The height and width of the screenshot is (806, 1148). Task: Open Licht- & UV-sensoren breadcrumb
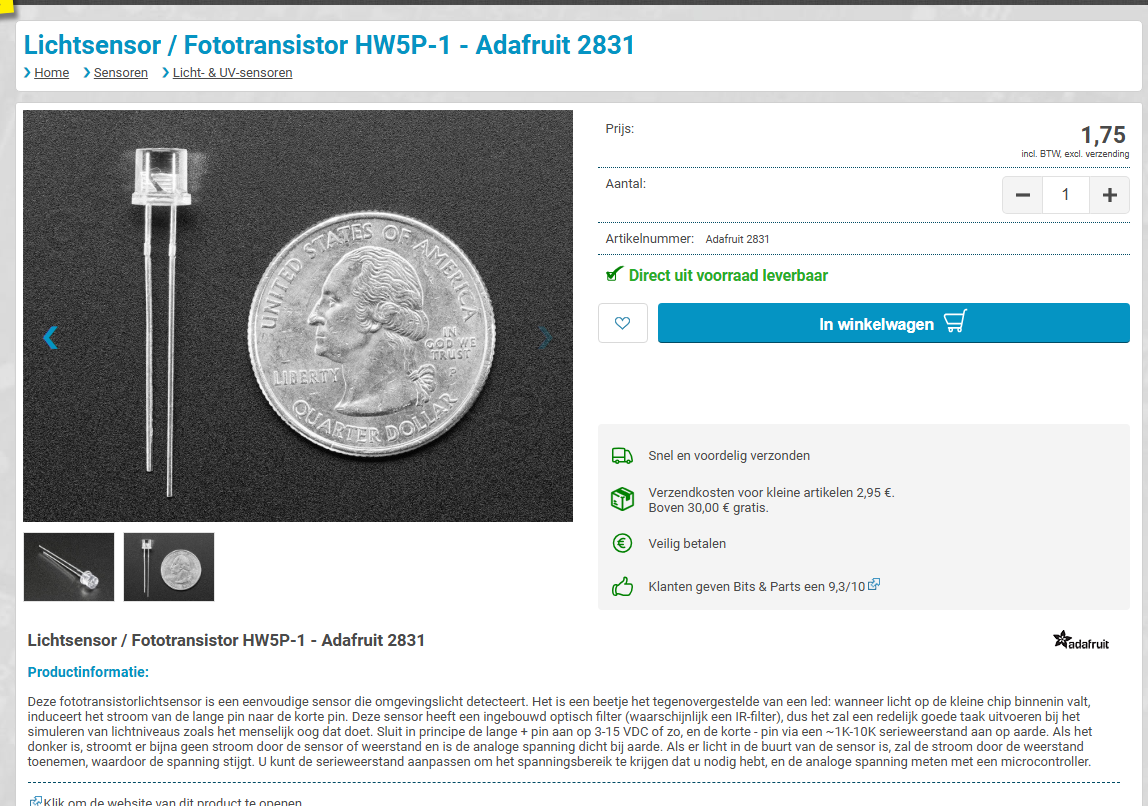[232, 73]
